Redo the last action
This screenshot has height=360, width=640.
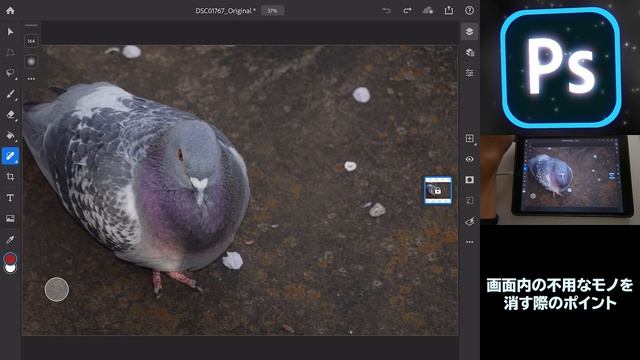click(407, 11)
